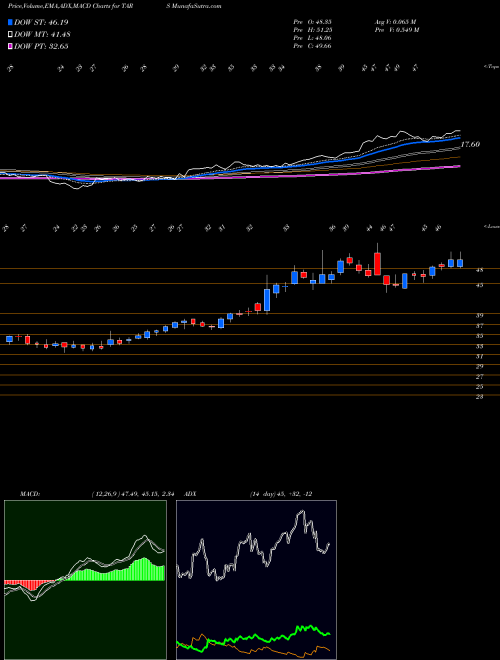
Task: Open the green MACD histogram chart panel
Action: coord(85,580)
